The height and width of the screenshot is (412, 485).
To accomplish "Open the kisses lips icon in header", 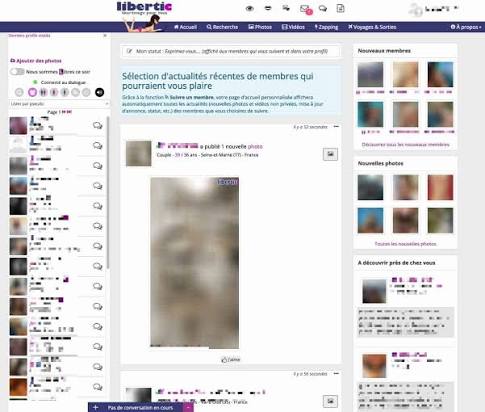I will [x=268, y=8].
